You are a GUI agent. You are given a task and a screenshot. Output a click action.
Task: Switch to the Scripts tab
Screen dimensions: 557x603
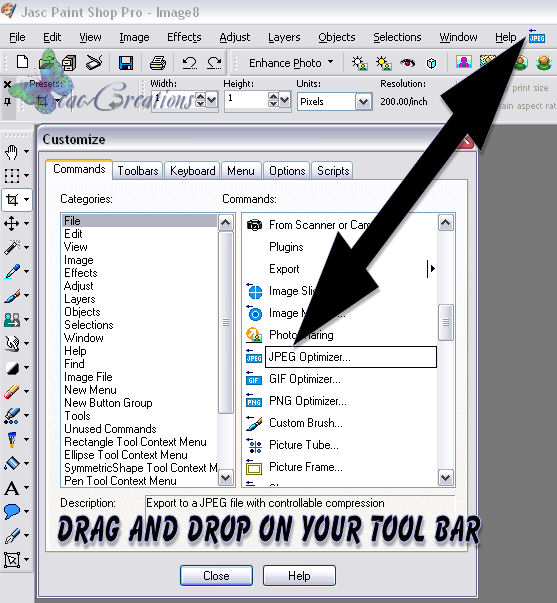pos(333,171)
